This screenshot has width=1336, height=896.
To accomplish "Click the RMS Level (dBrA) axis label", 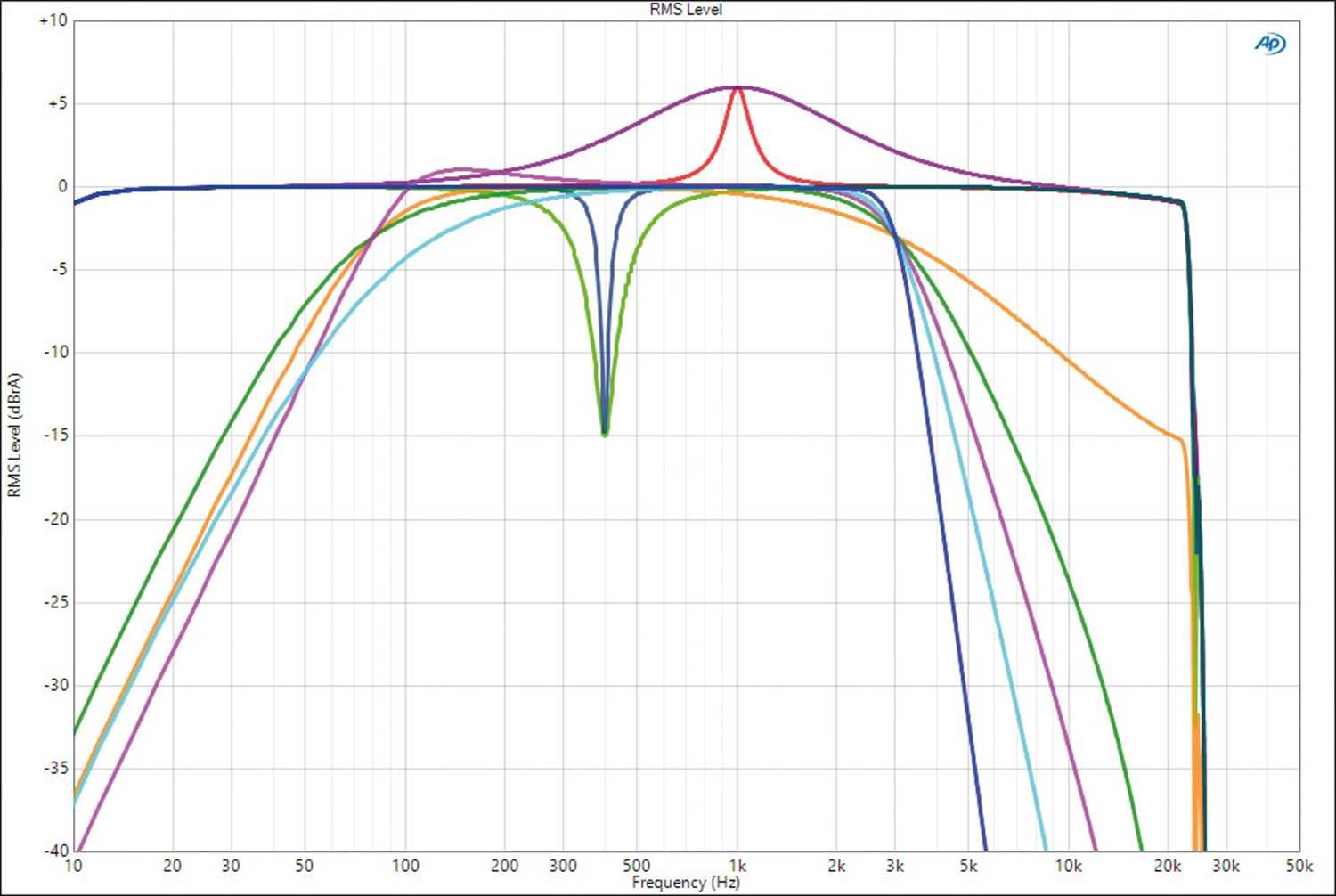I will click(14, 436).
